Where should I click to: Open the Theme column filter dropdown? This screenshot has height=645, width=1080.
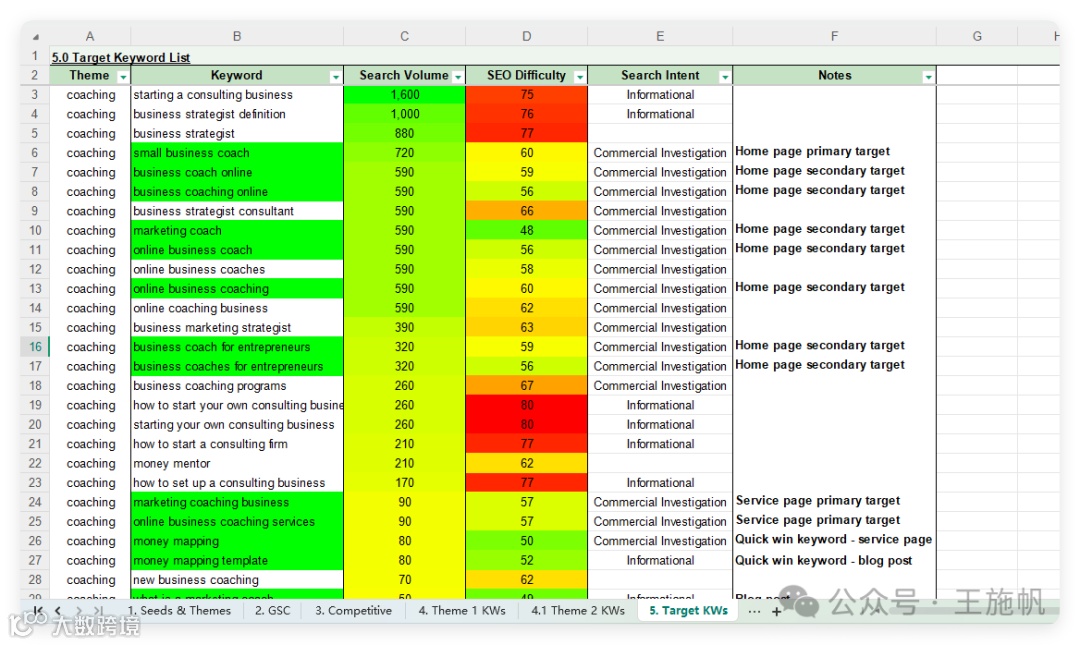(123, 77)
